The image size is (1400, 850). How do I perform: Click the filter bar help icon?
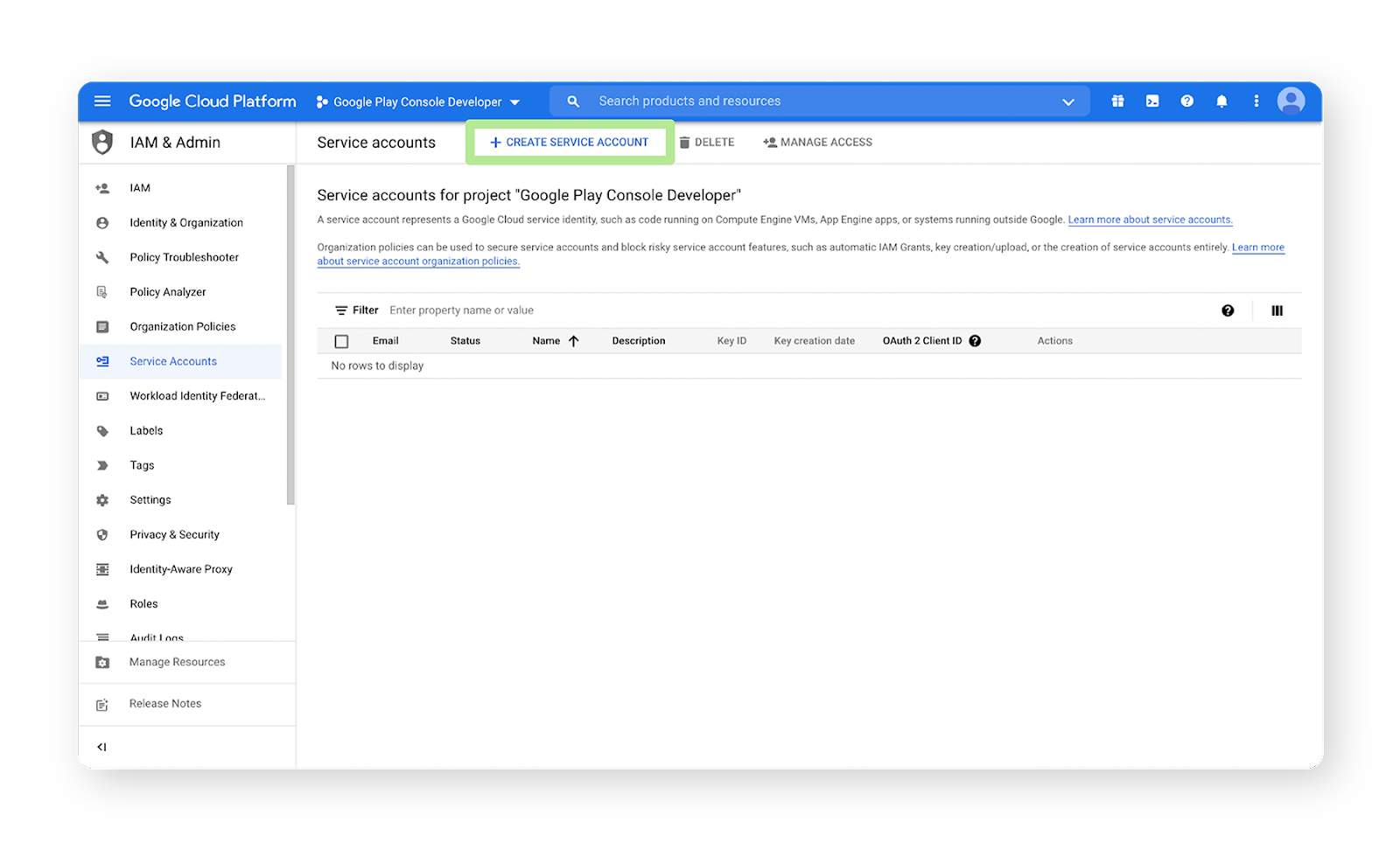coord(1228,310)
